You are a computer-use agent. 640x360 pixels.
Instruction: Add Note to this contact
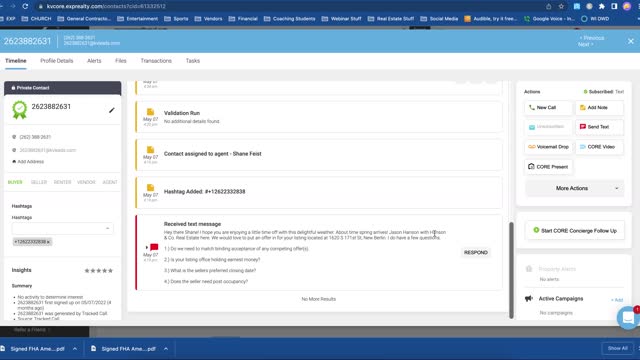(599, 108)
